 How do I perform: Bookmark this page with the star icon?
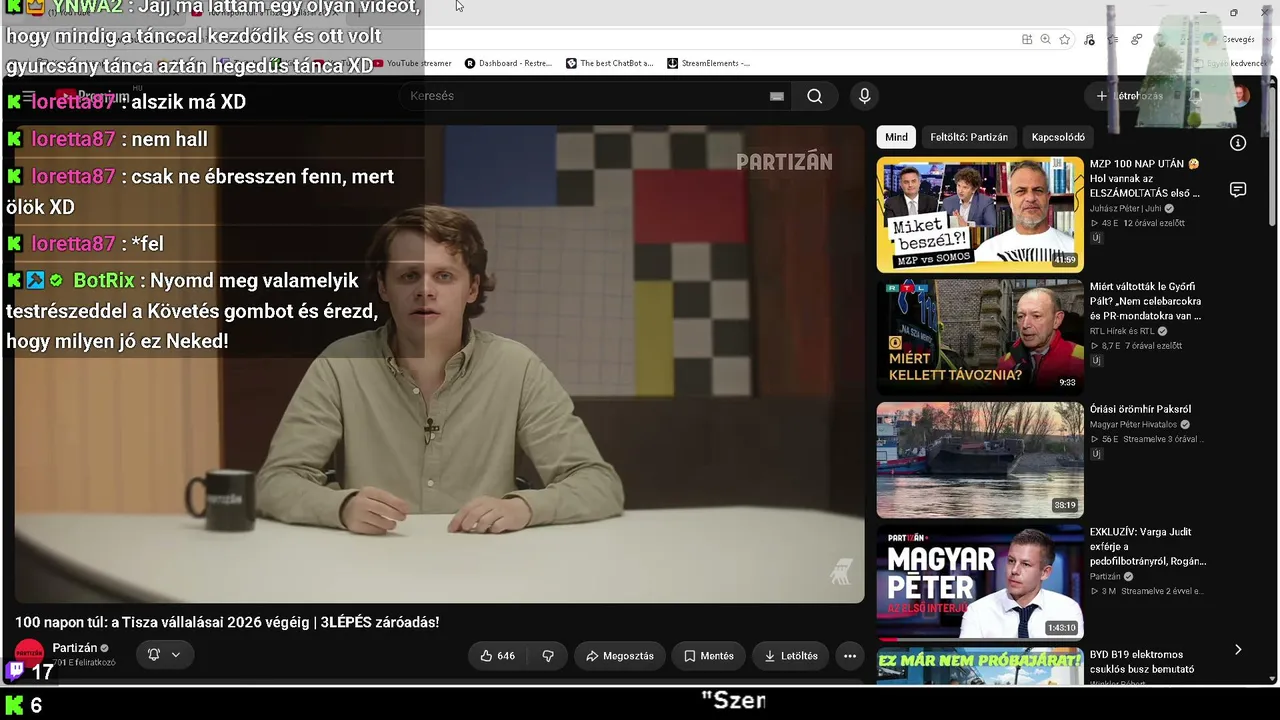(x=1065, y=39)
